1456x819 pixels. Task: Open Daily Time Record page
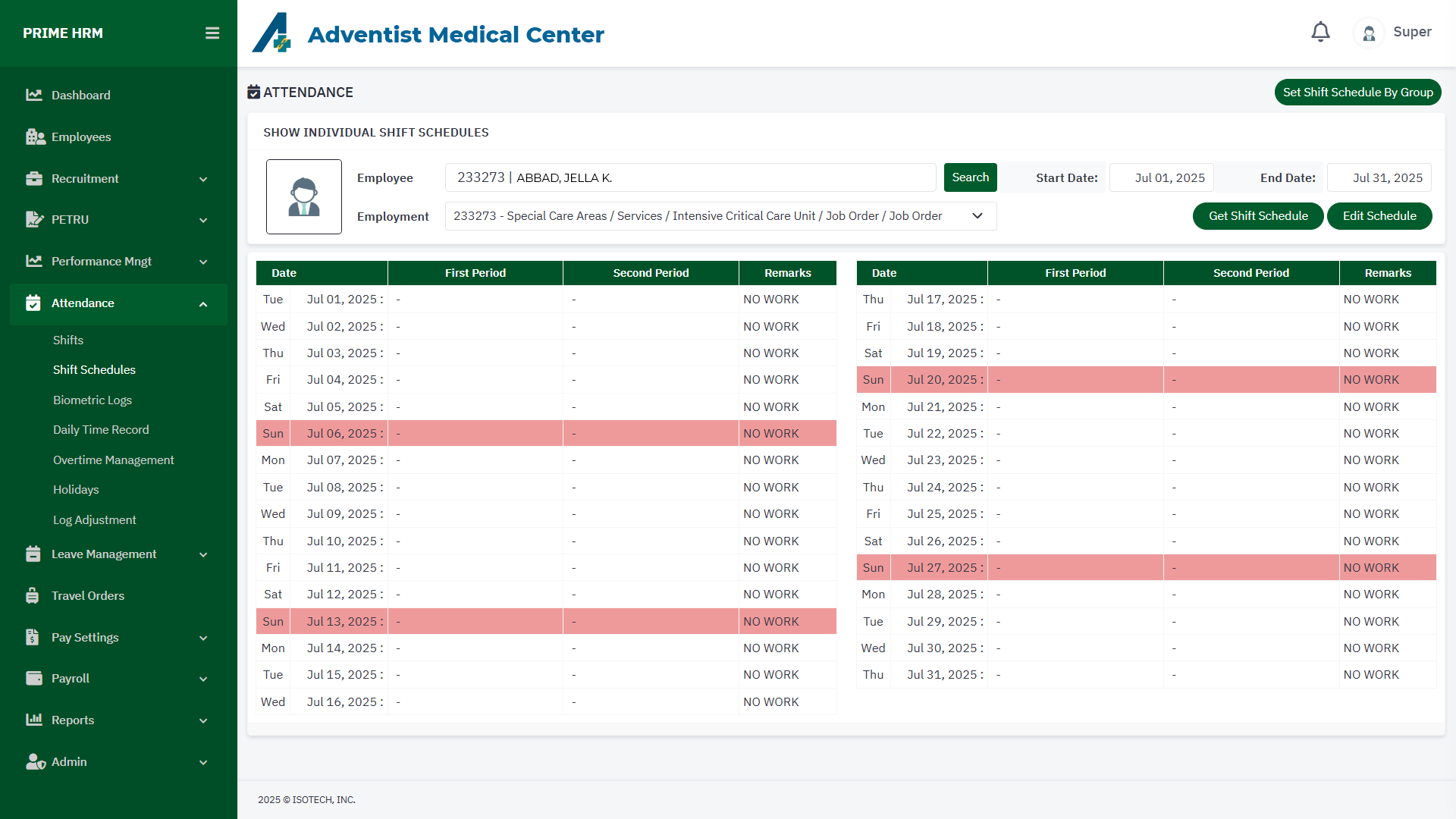click(101, 430)
